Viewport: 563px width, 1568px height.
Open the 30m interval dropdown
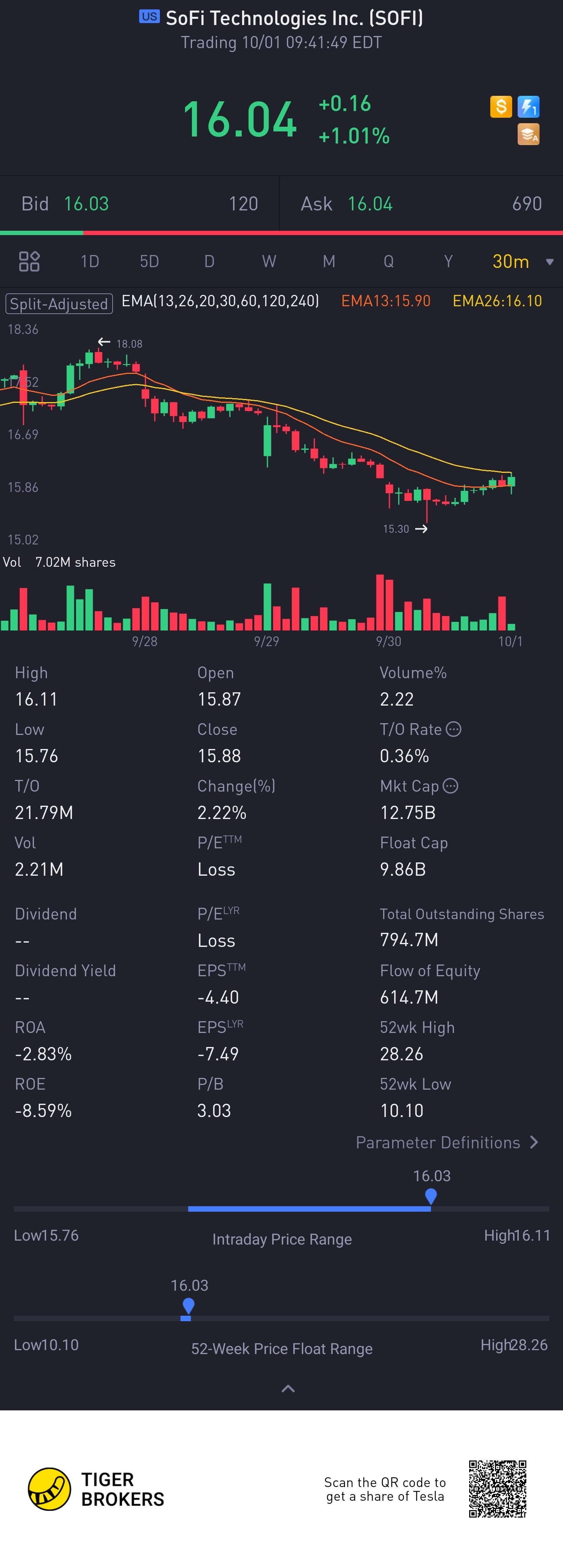511,261
